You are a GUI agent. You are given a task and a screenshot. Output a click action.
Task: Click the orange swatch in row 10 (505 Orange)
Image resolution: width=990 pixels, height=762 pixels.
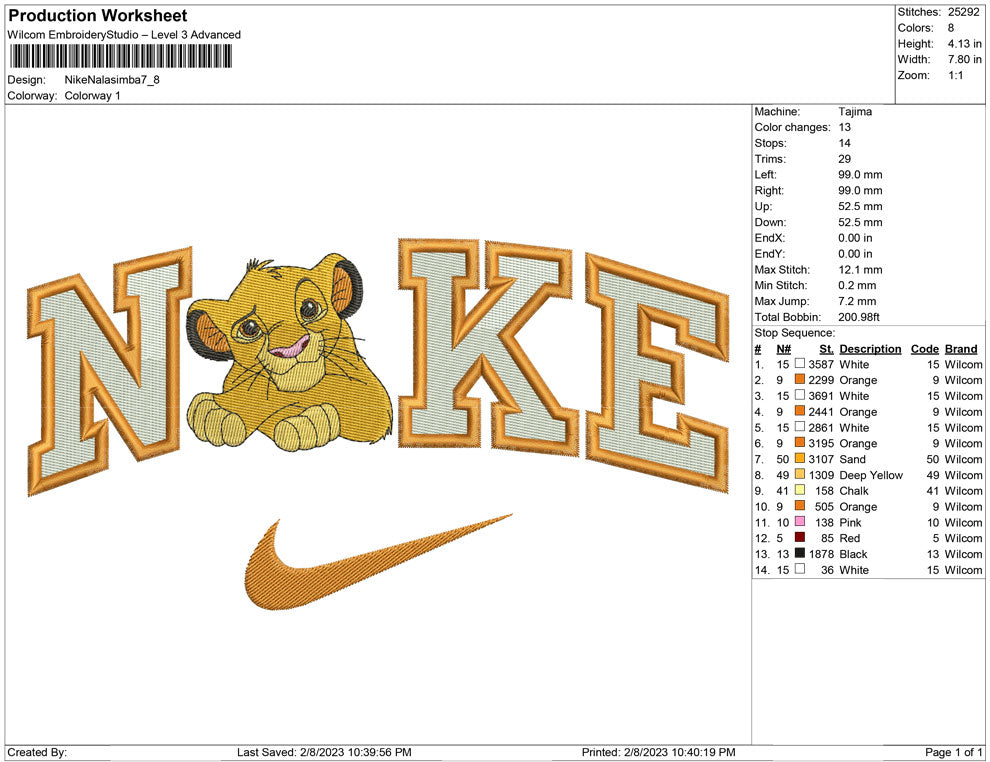pyautogui.click(x=799, y=506)
